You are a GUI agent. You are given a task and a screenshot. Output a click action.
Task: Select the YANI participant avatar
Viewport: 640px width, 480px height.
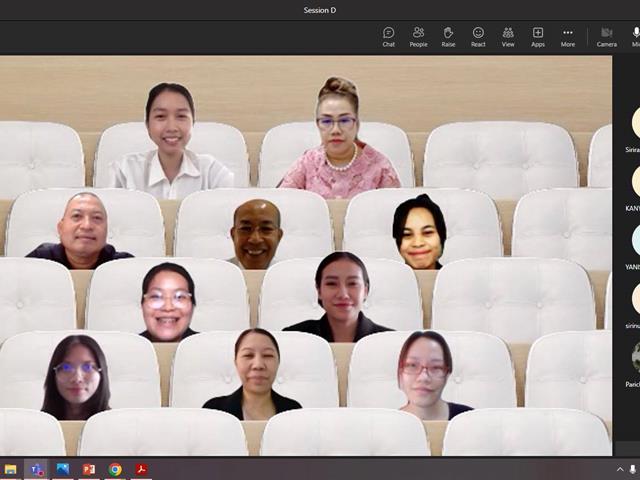(x=636, y=240)
